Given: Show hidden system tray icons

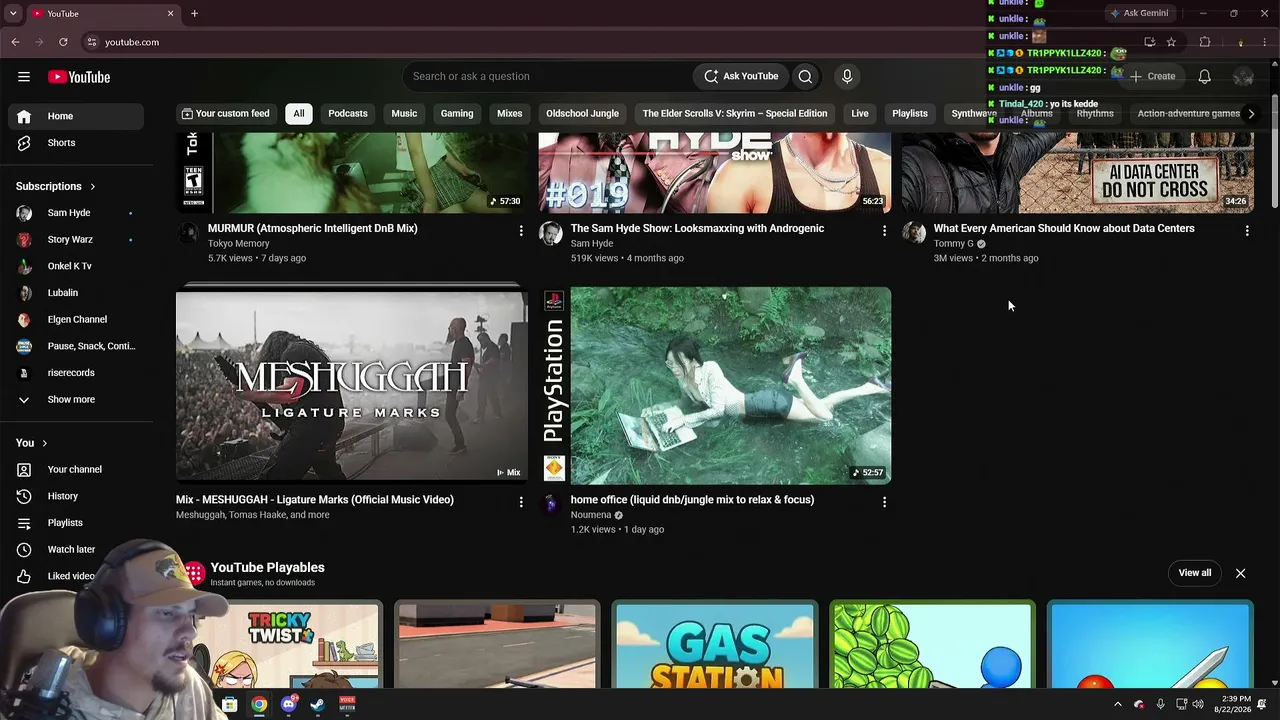Looking at the screenshot, I should (1118, 704).
